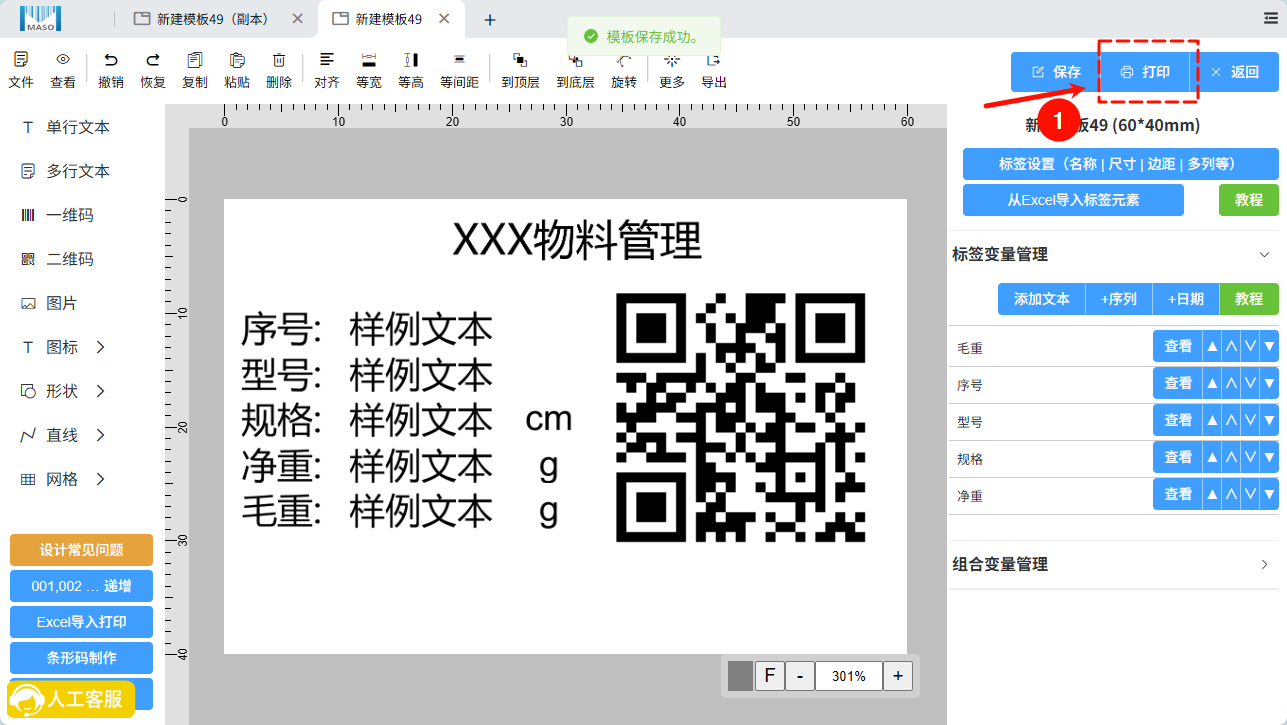Move 规格 variable to top (solid up arrow)
Viewport: 1287px width, 725px height.
click(x=1212, y=458)
